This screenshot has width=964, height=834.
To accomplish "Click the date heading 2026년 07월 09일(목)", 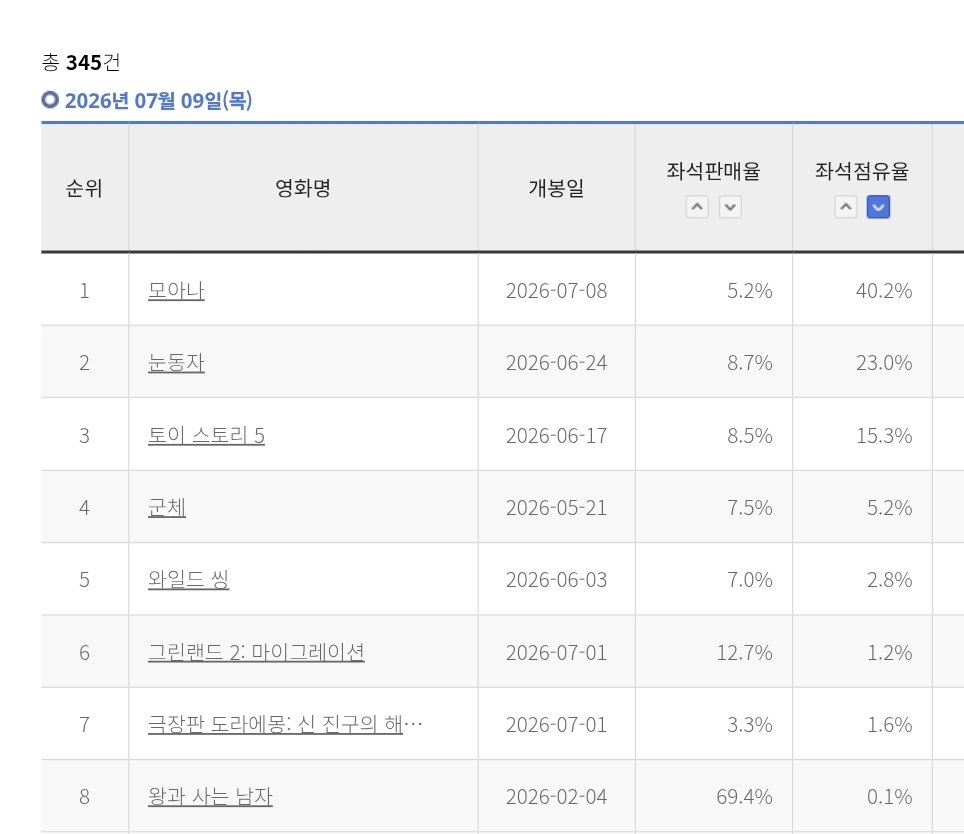I will pos(158,100).
